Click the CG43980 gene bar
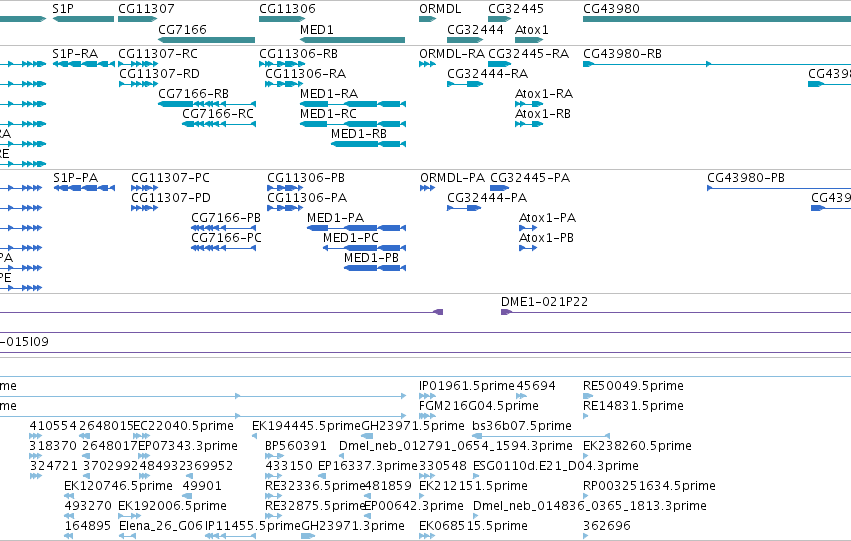 point(717,19)
